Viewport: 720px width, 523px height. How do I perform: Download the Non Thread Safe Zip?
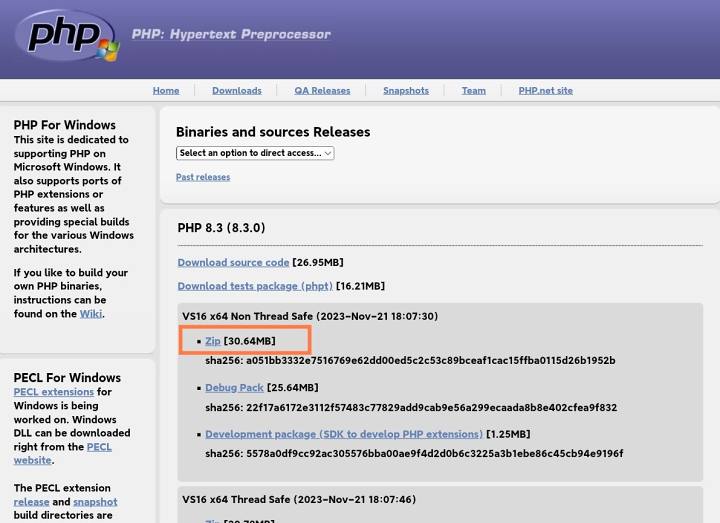coord(212,341)
